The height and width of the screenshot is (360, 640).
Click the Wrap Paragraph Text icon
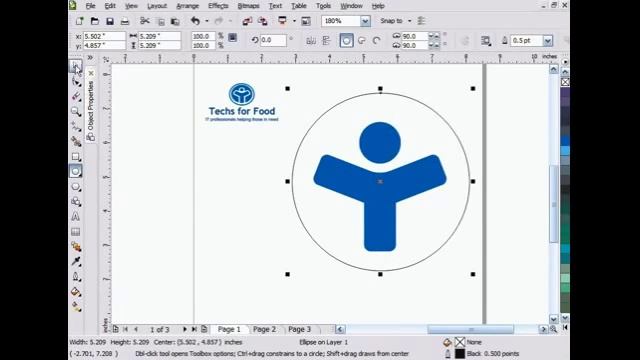point(485,40)
